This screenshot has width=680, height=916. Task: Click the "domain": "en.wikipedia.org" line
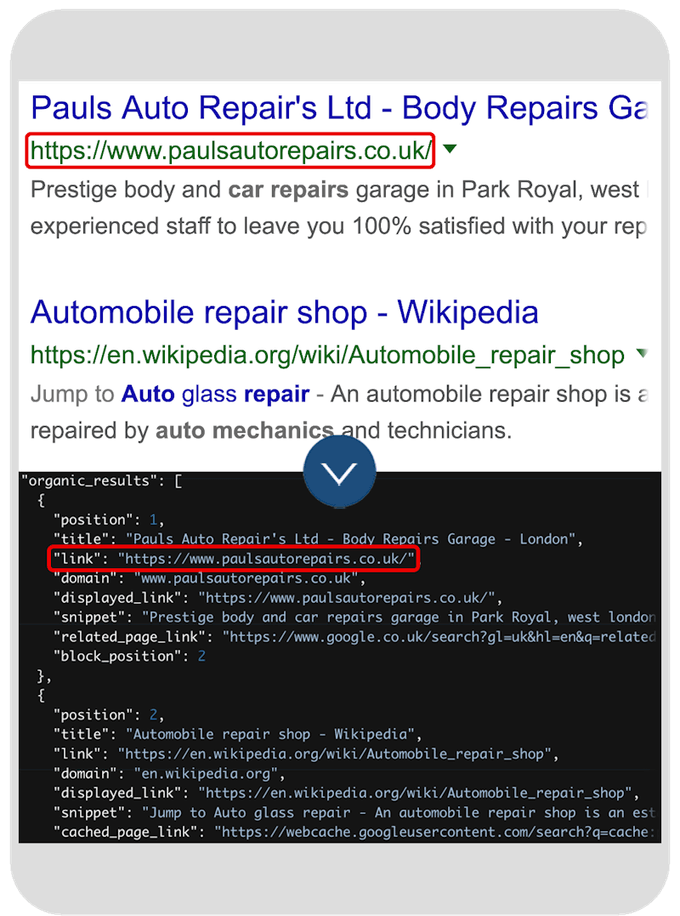(169, 773)
